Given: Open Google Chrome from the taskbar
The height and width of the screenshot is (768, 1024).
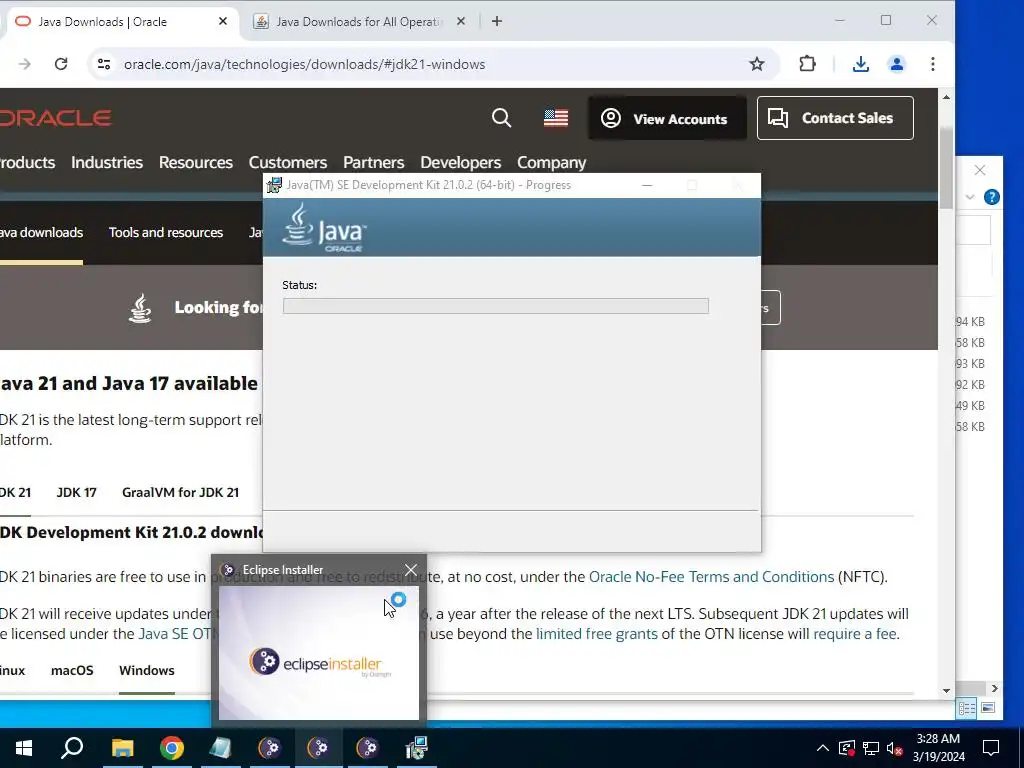Looking at the screenshot, I should click(x=172, y=748).
